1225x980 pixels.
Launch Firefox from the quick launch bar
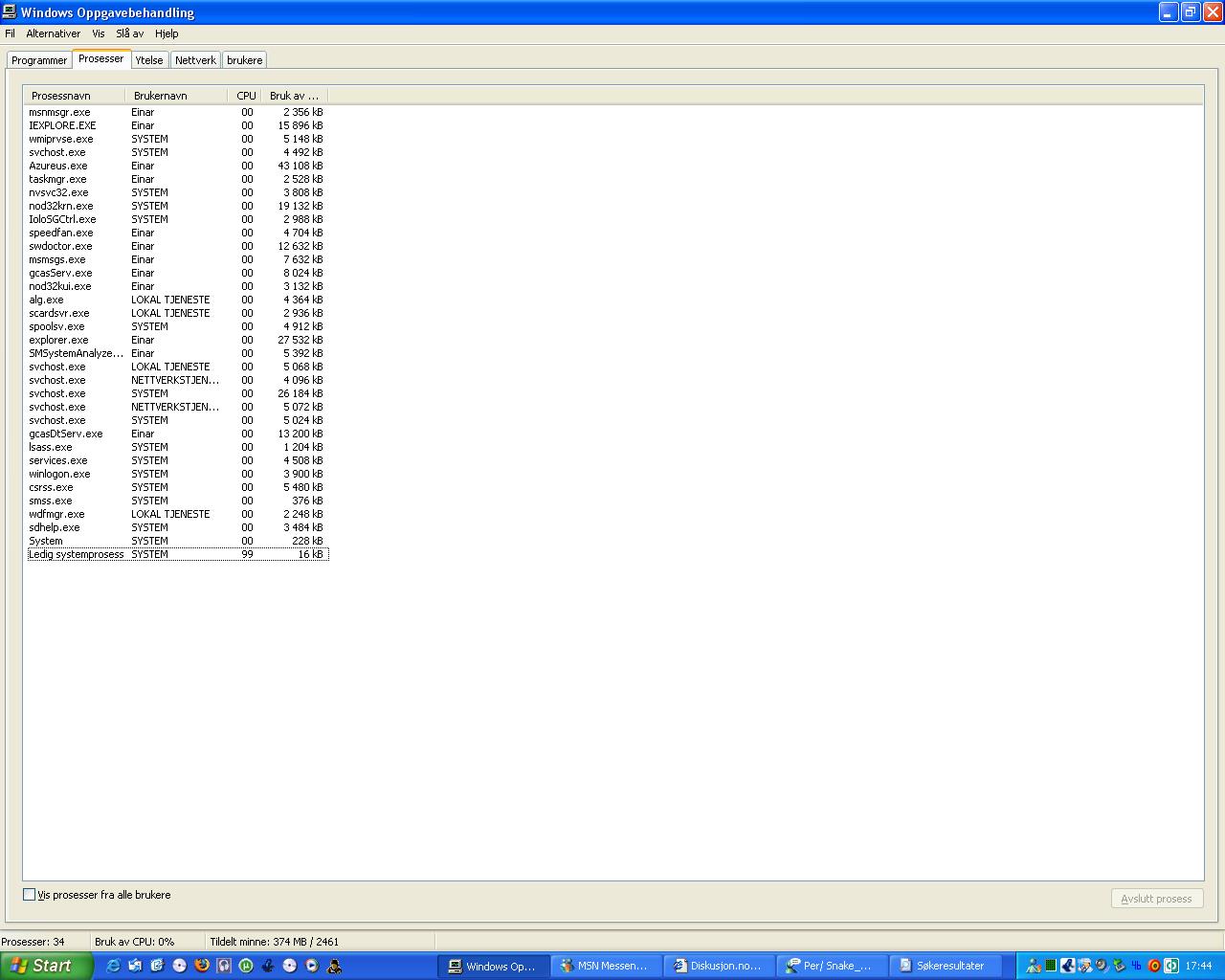point(201,966)
